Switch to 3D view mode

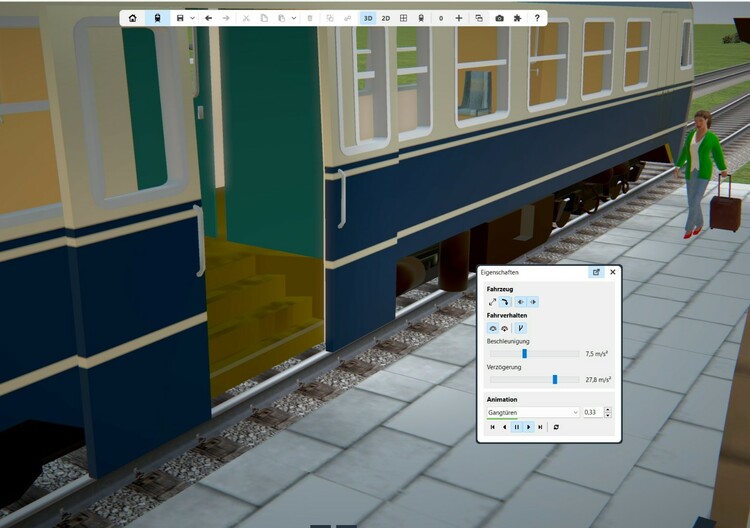368,18
